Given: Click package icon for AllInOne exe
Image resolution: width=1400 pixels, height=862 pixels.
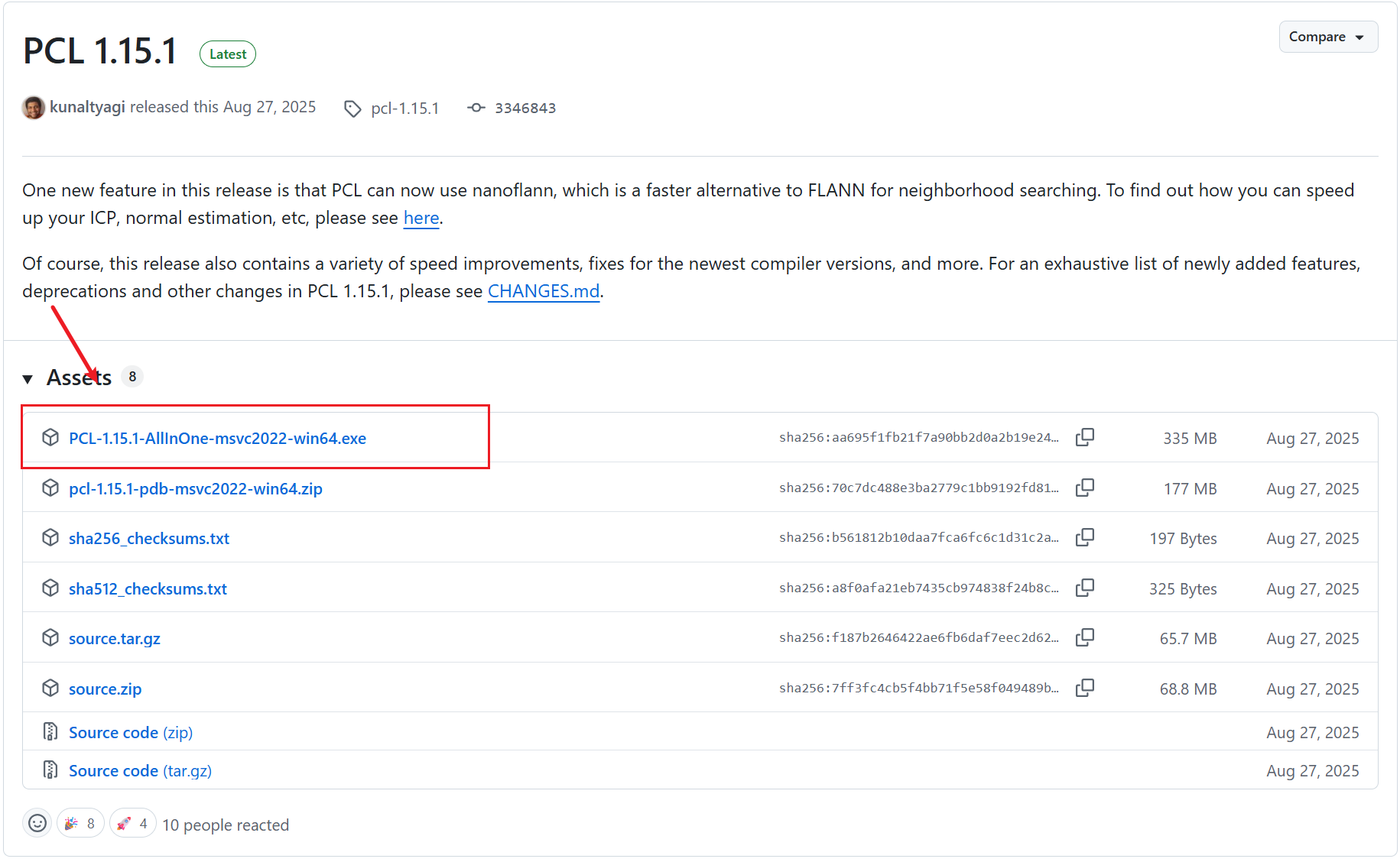Looking at the screenshot, I should click(x=50, y=437).
